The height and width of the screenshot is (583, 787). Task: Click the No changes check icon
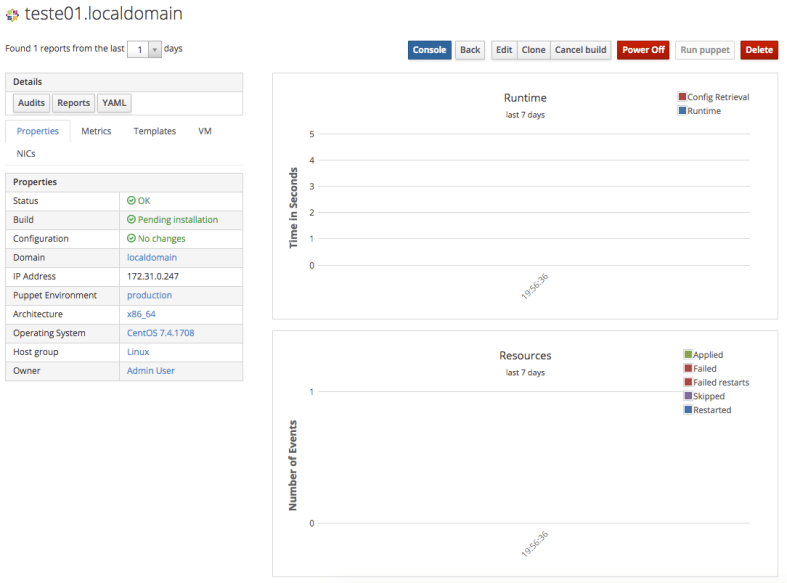click(x=131, y=239)
